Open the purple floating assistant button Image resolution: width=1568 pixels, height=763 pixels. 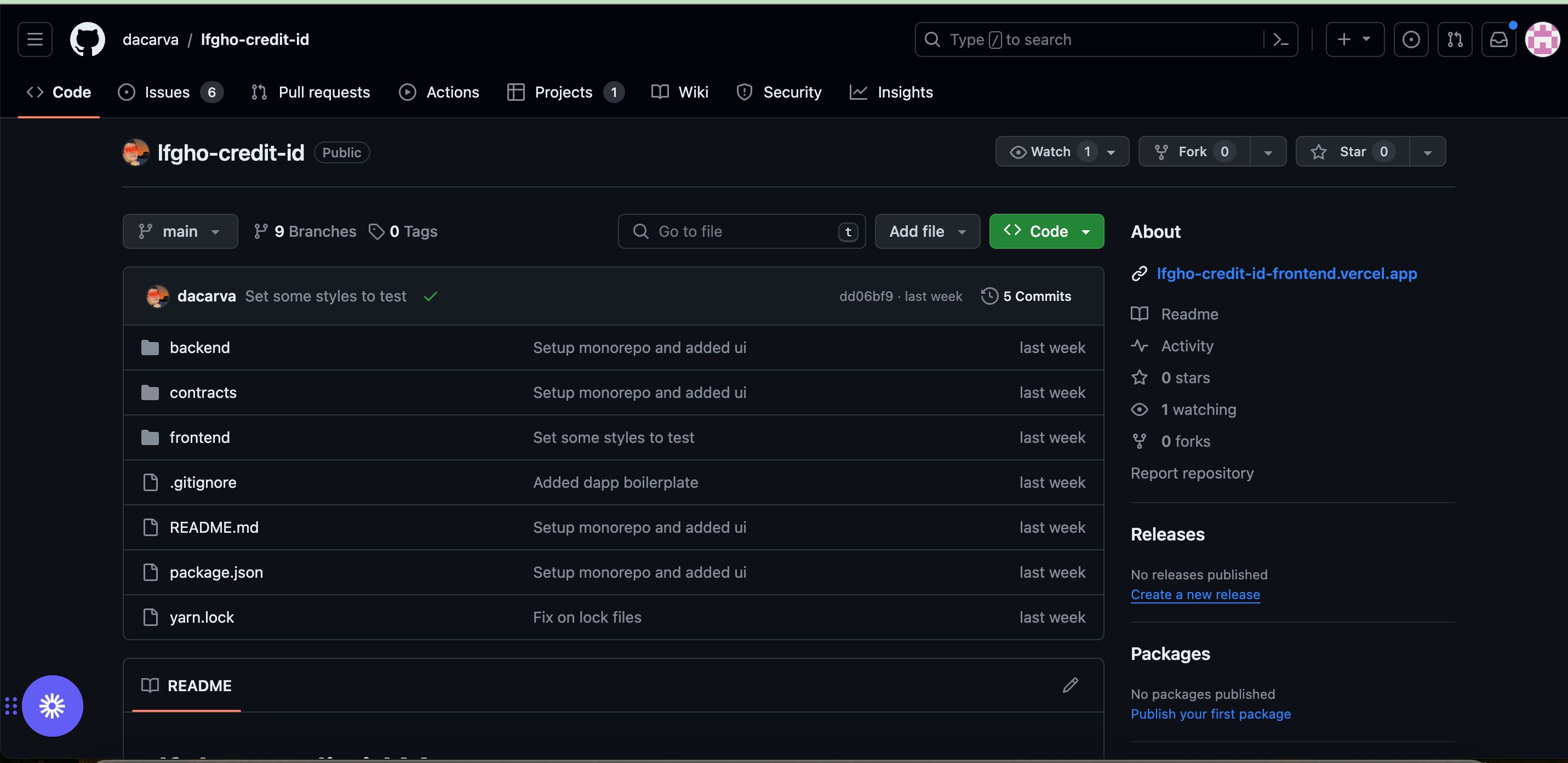click(x=53, y=707)
